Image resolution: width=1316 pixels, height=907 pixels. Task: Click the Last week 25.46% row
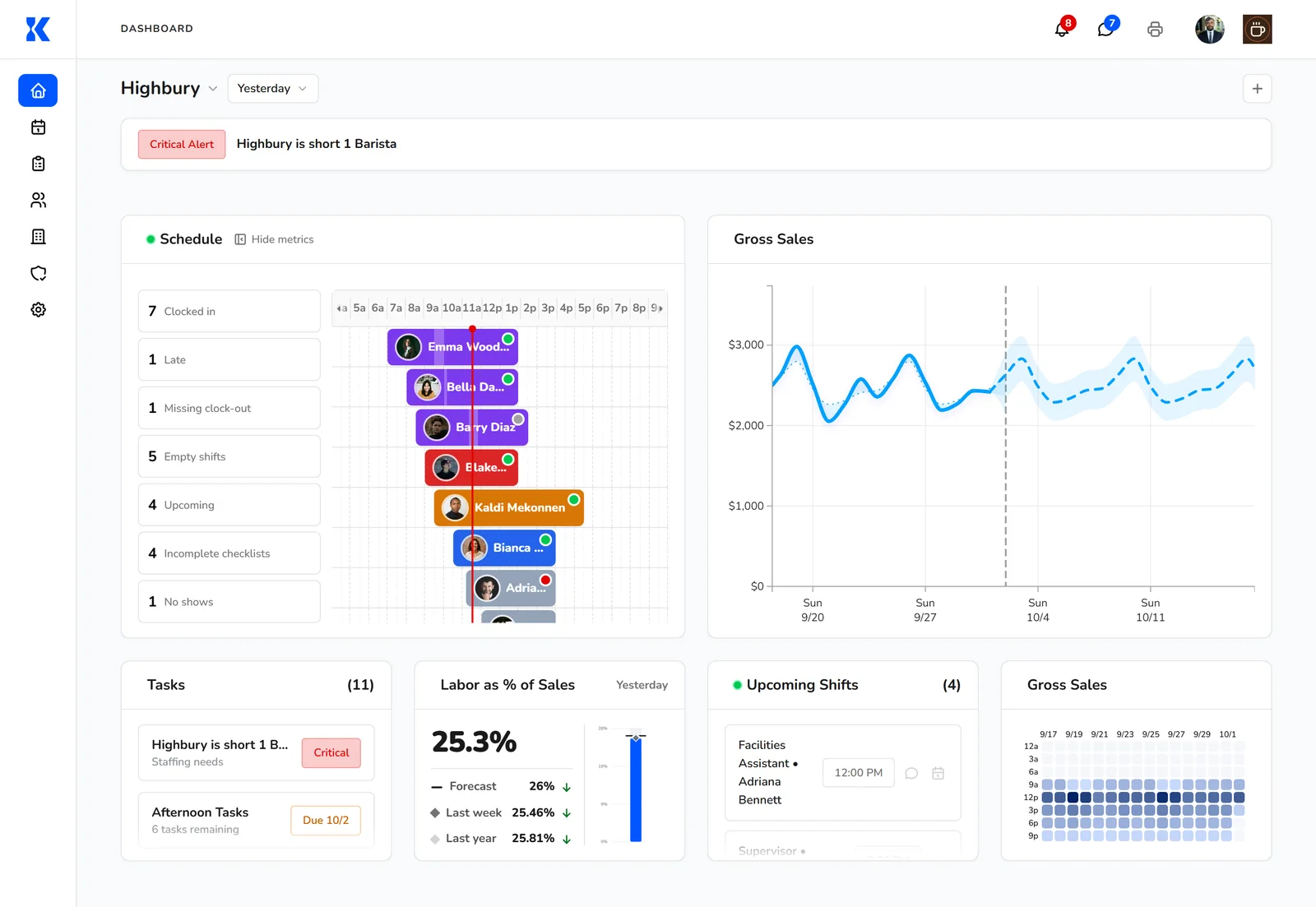click(x=501, y=813)
